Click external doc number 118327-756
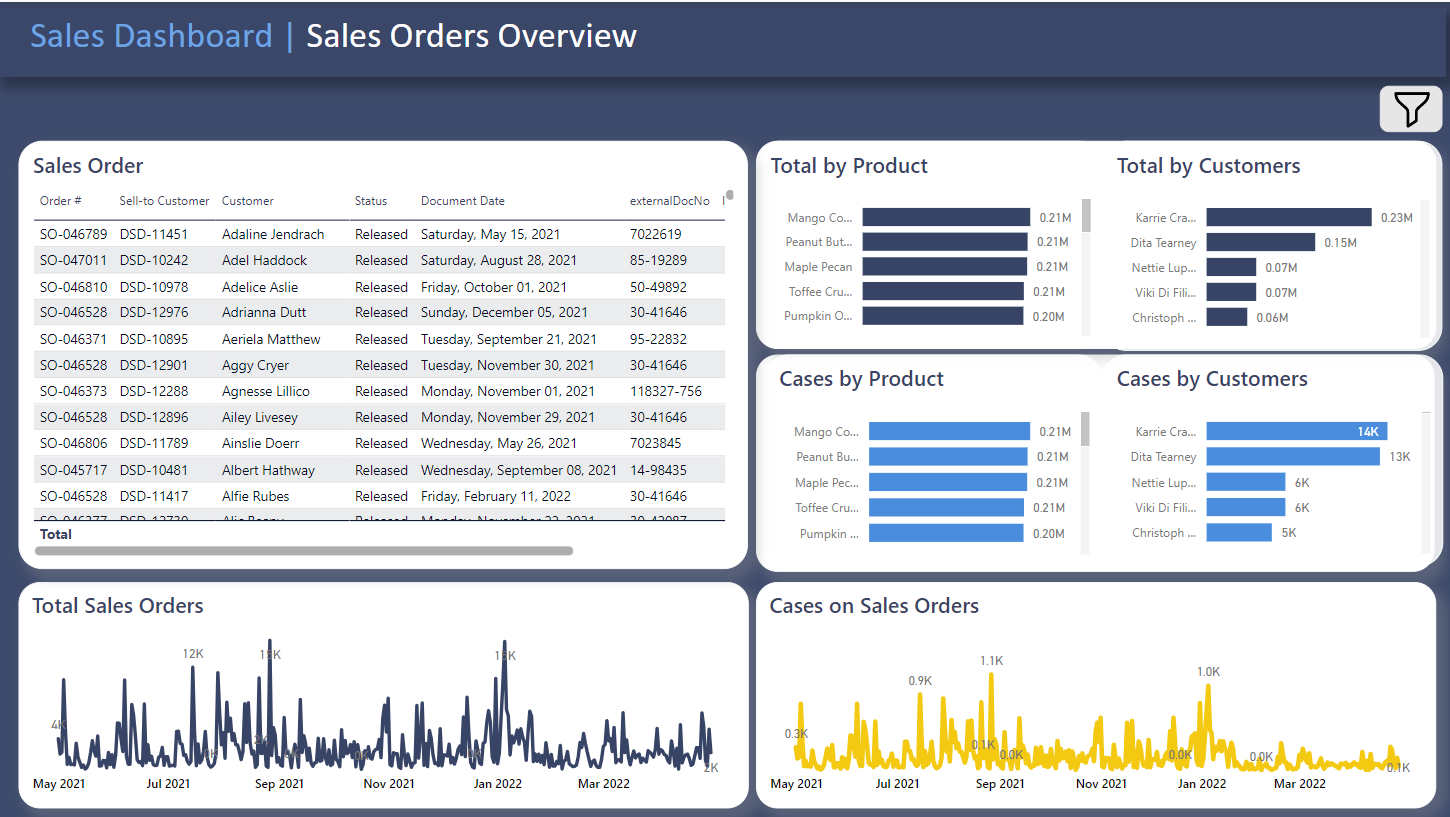The width and height of the screenshot is (1450, 817). (x=666, y=391)
